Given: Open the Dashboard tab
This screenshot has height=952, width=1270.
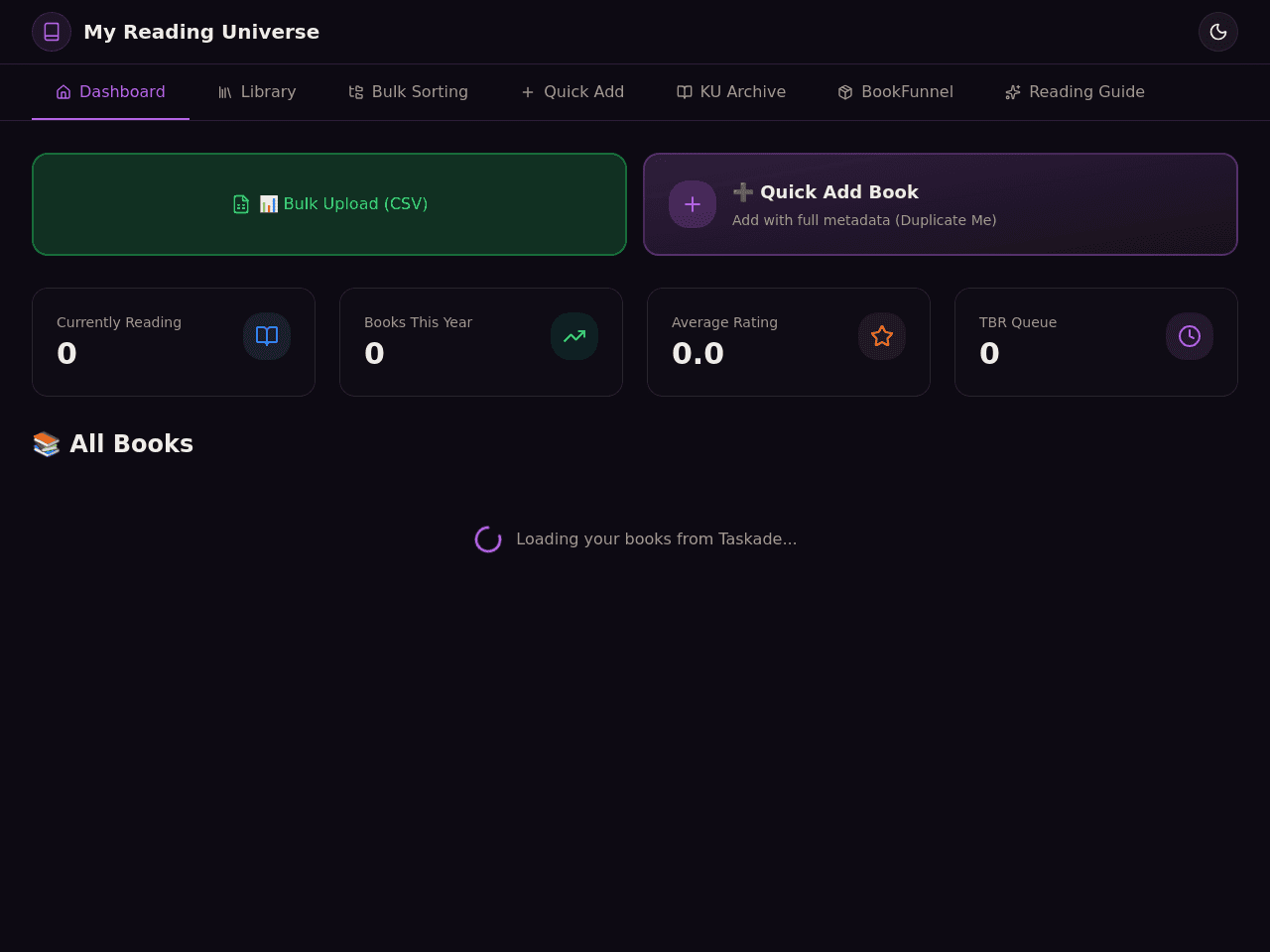Looking at the screenshot, I should (110, 92).
